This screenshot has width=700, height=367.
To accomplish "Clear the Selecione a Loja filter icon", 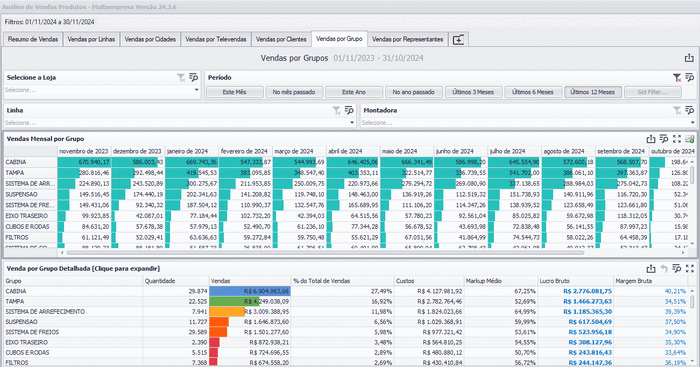I will pos(181,78).
